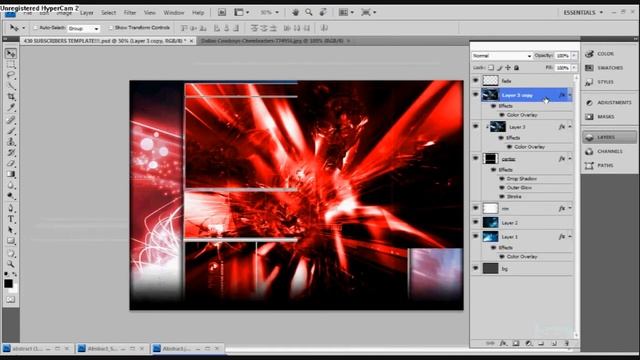Add a layer mask from panel bottom
The height and width of the screenshot is (360, 640).
click(516, 343)
